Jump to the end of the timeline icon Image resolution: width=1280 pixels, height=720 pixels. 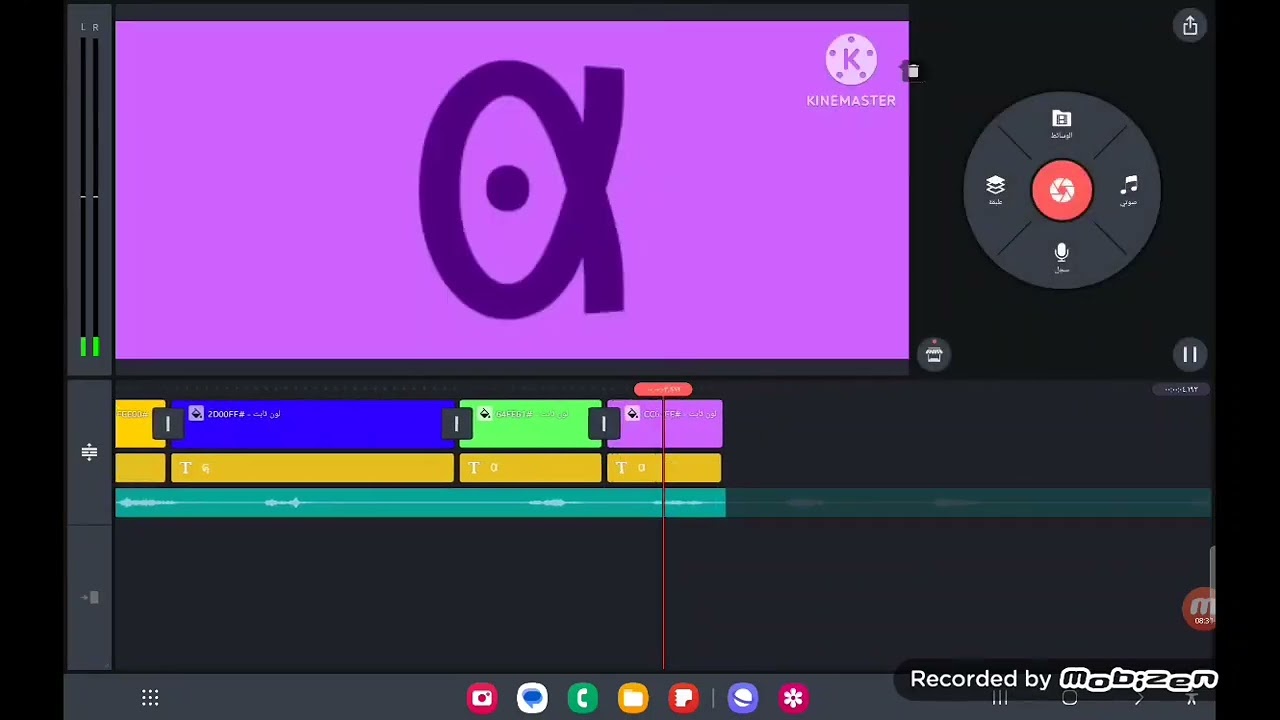89,597
